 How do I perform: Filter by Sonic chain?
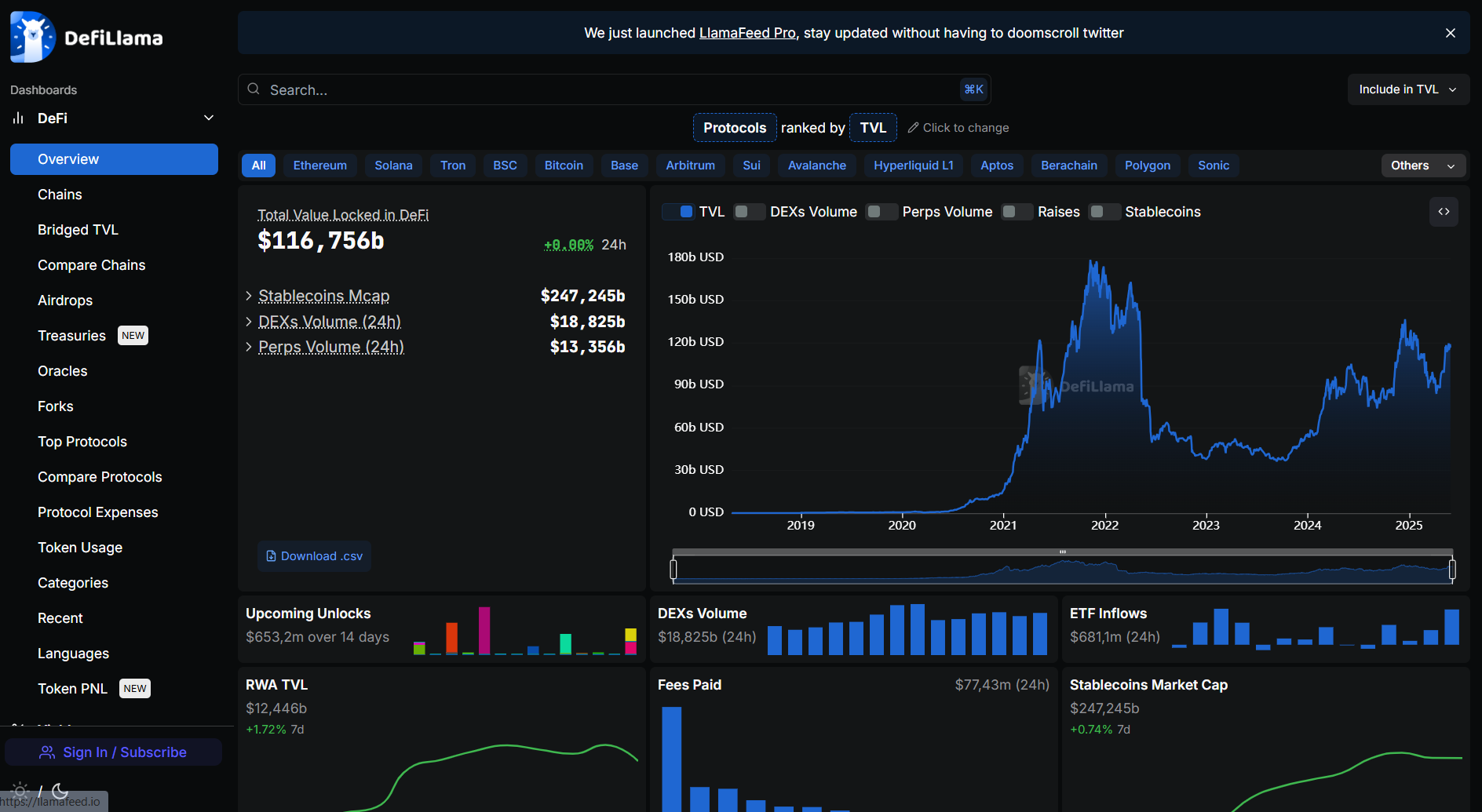point(1214,166)
